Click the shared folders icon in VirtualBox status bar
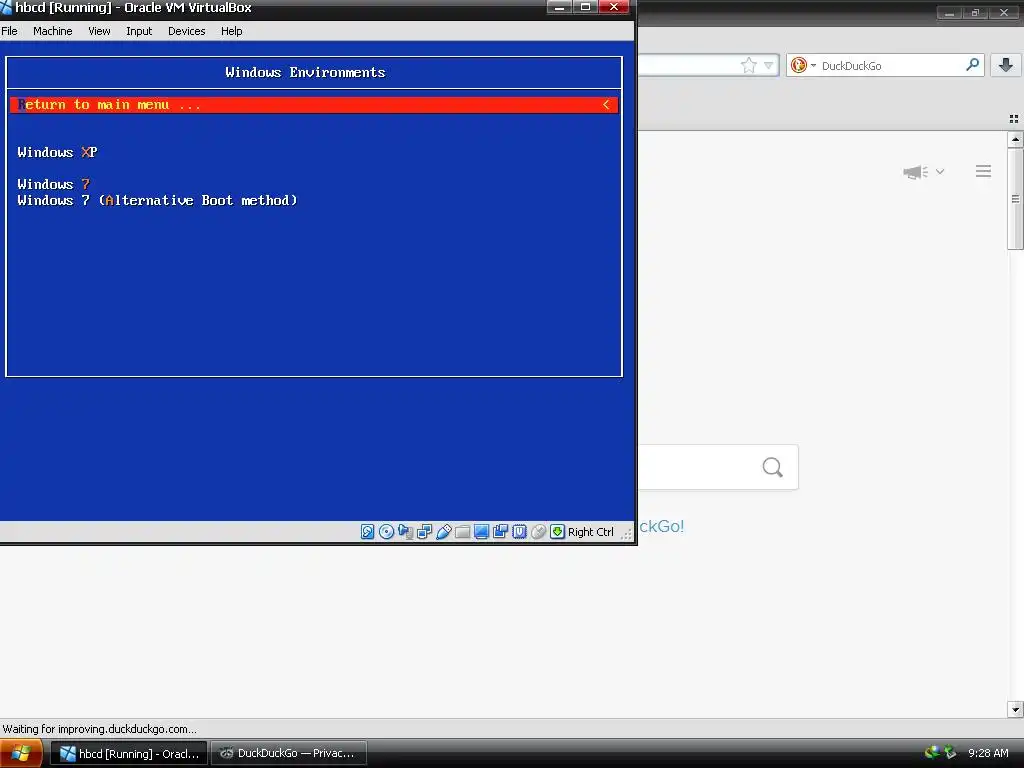The width and height of the screenshot is (1024, 768). [x=462, y=532]
